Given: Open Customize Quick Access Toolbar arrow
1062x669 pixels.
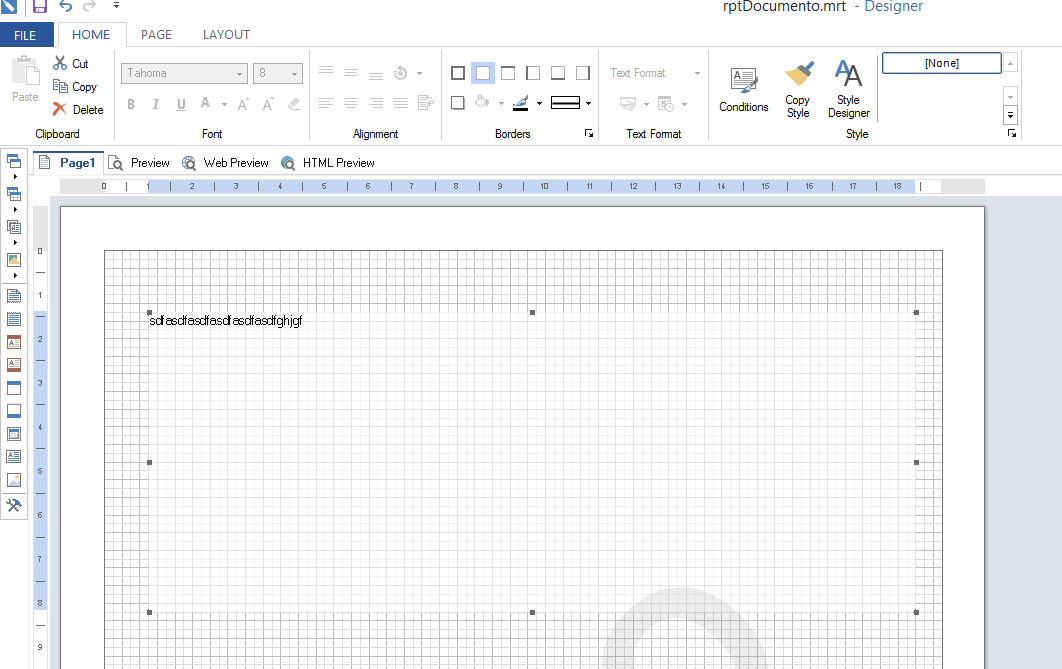Looking at the screenshot, I should pyautogui.click(x=116, y=5).
